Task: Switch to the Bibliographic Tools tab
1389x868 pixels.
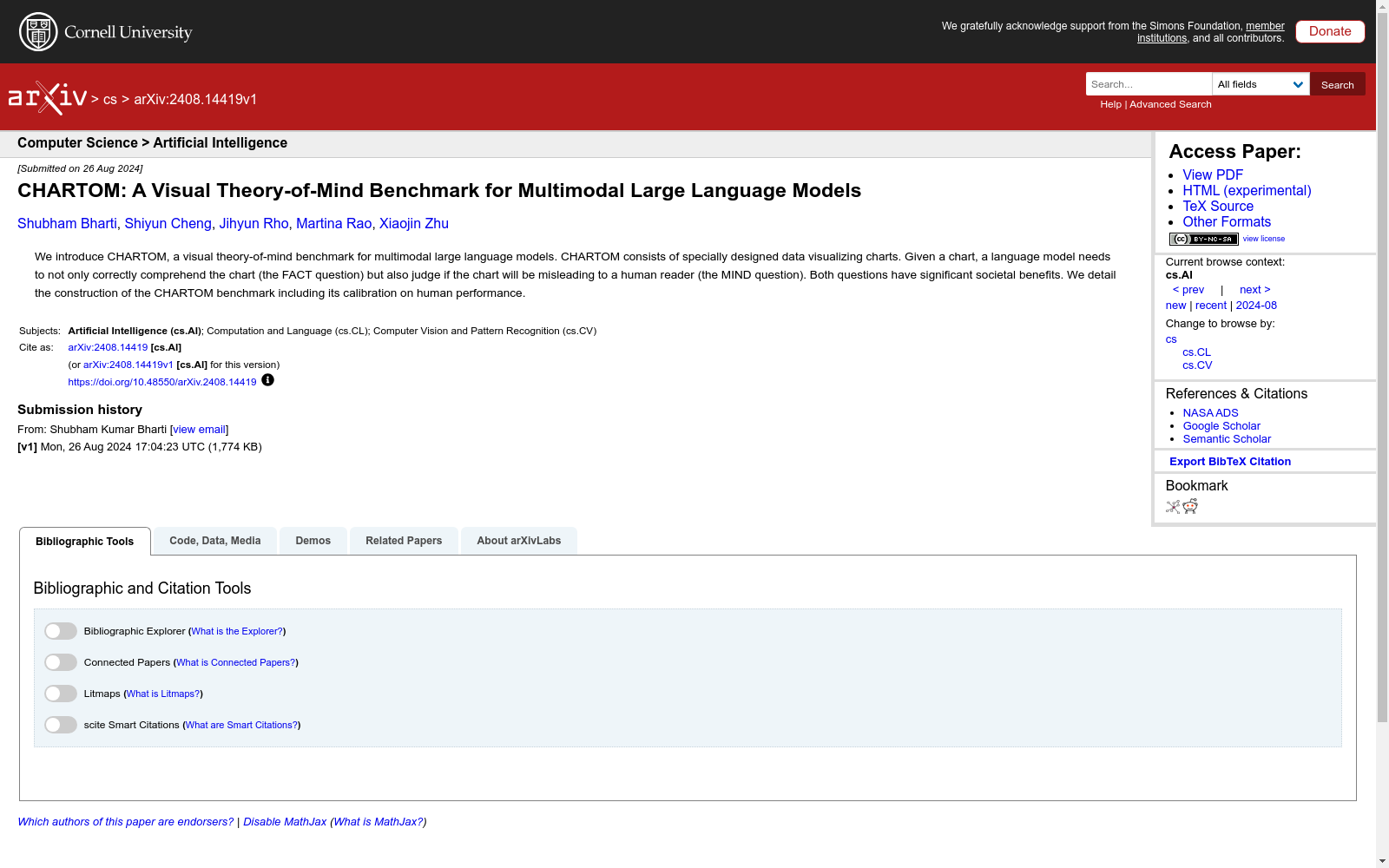Action: pyautogui.click(x=85, y=541)
